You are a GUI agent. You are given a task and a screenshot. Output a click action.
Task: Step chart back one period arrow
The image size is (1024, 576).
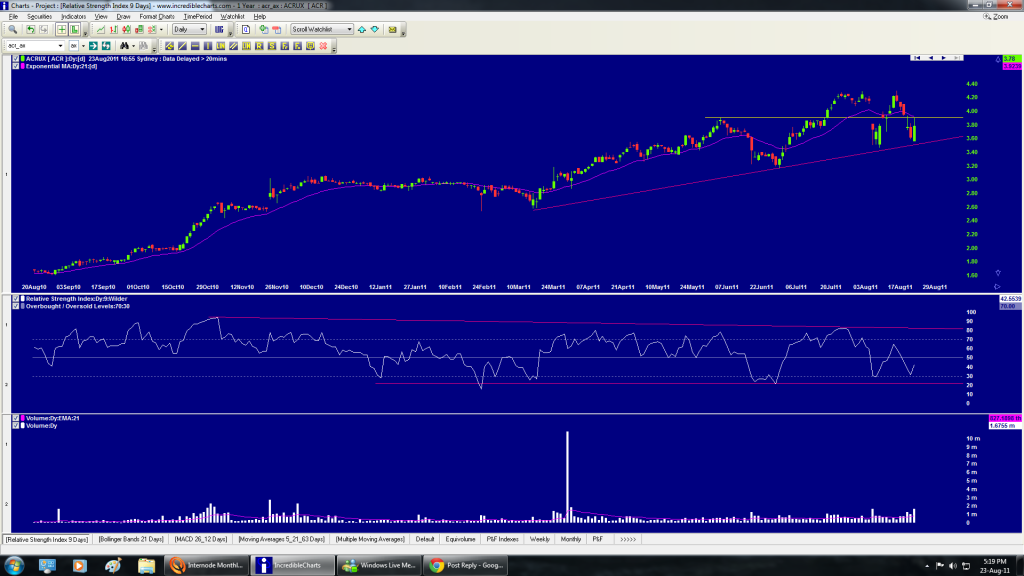click(931, 58)
